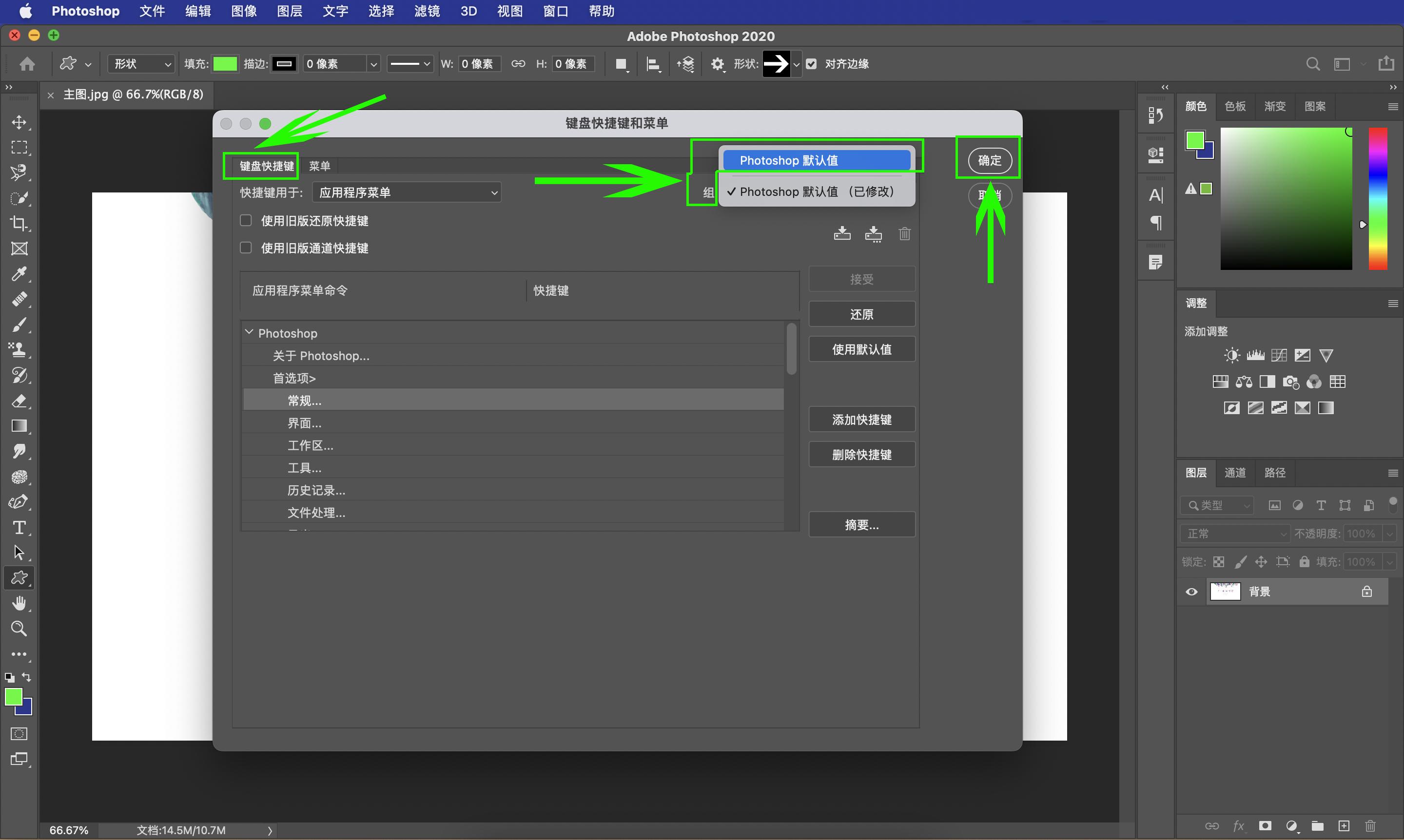Toggle link width and height icon
1404x840 pixels.
point(518,64)
